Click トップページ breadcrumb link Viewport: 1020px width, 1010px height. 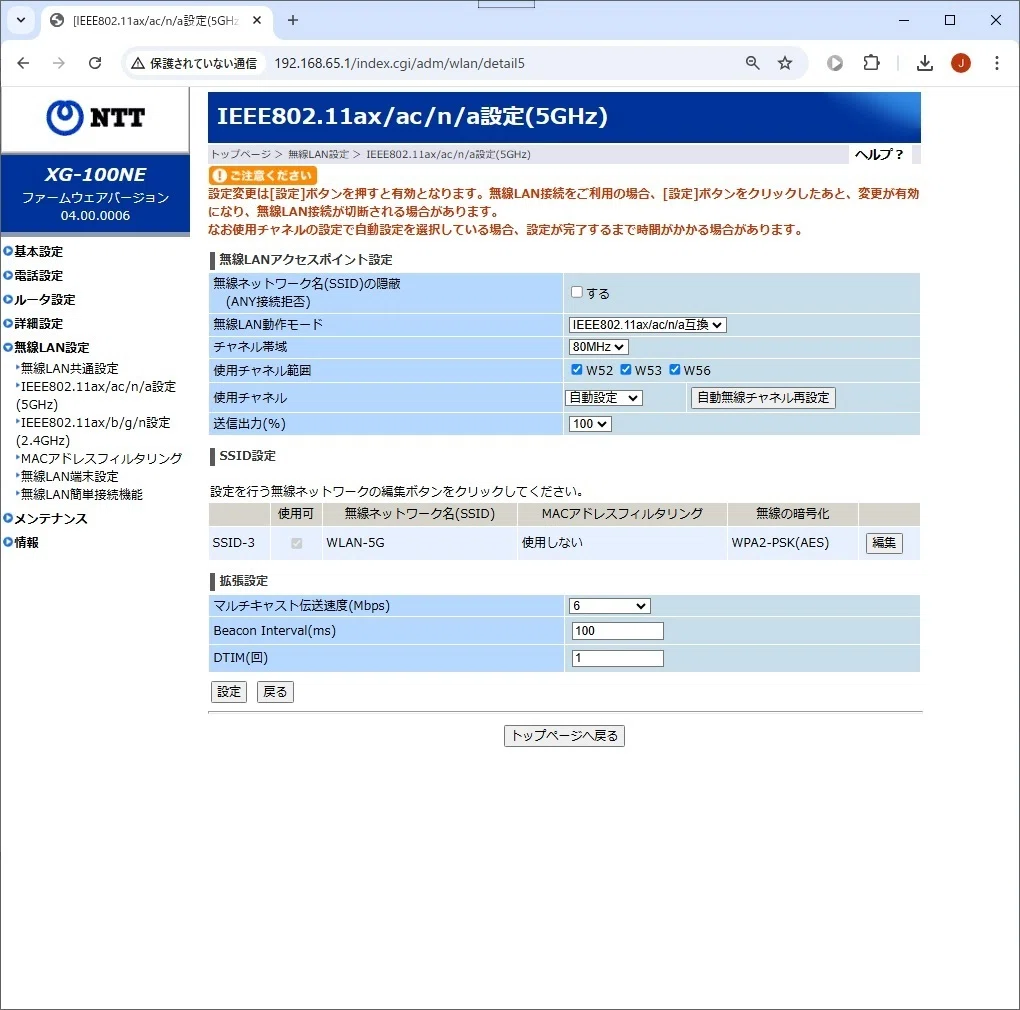click(x=241, y=154)
